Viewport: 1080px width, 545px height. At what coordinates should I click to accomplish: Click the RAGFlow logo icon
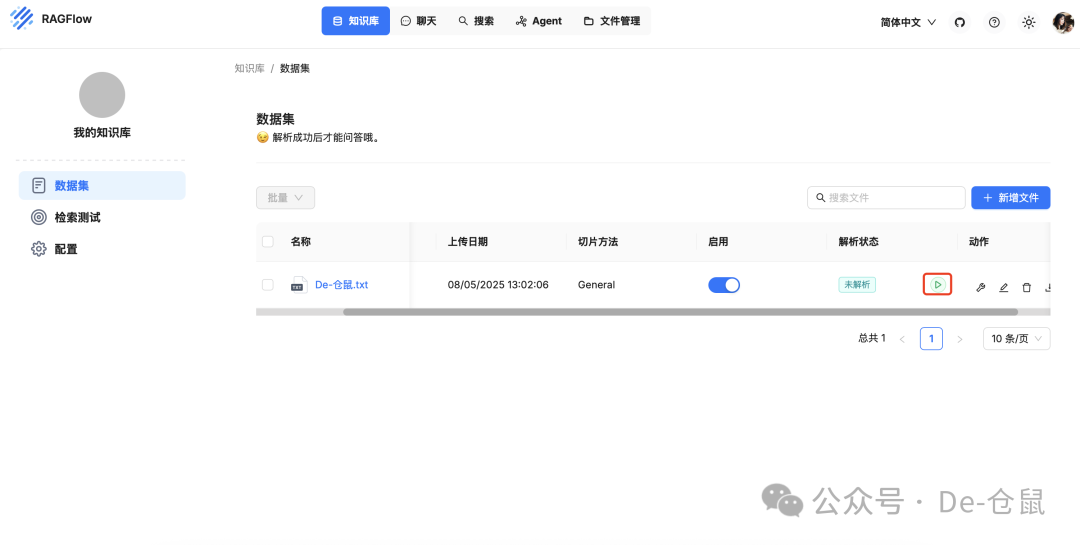(22, 19)
